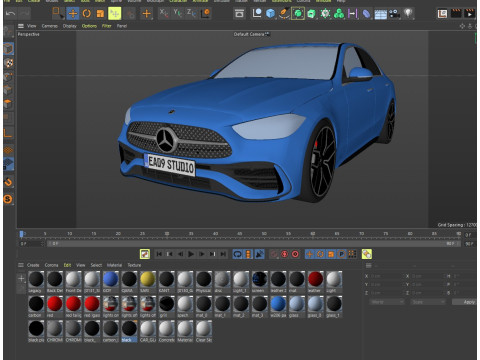This screenshot has width=480, height=360.
Task: Click Render View icon
Action: 442,14
